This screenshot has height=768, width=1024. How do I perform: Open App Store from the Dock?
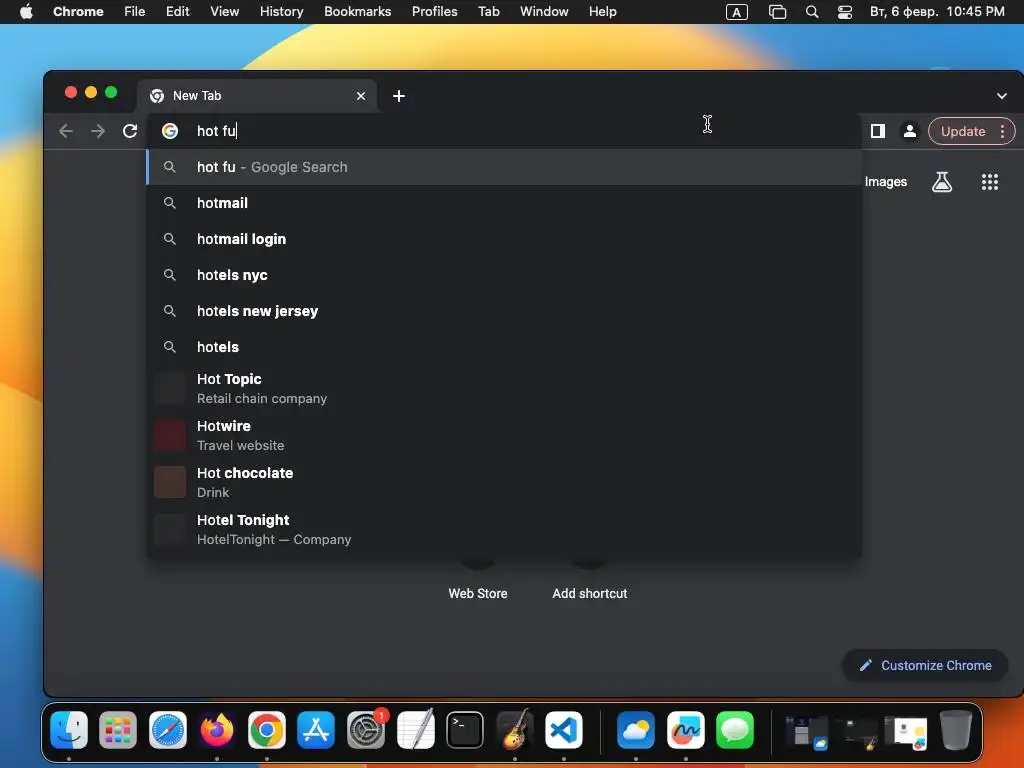coord(316,729)
